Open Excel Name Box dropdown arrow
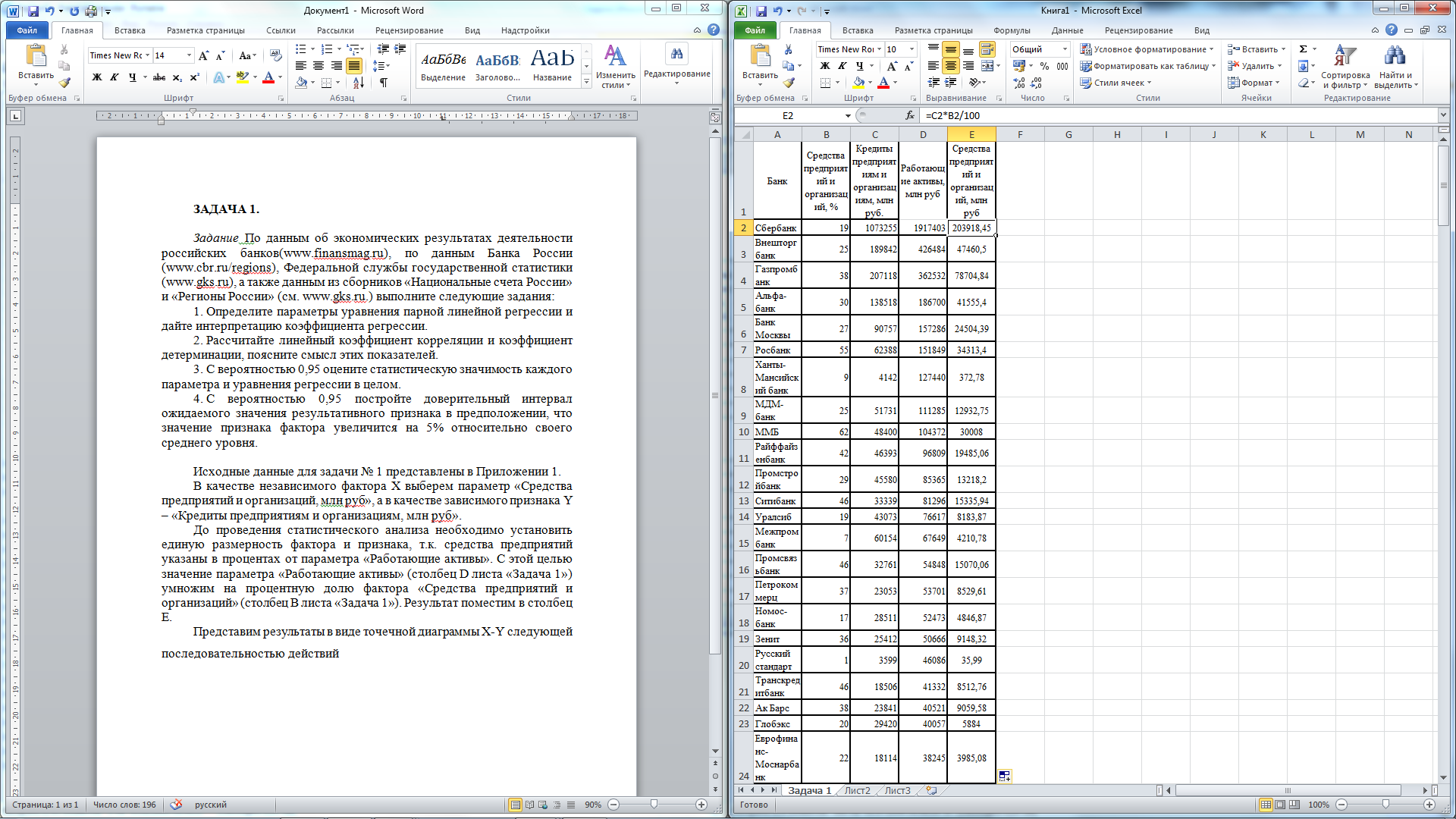This screenshot has width=1456, height=819. point(848,115)
